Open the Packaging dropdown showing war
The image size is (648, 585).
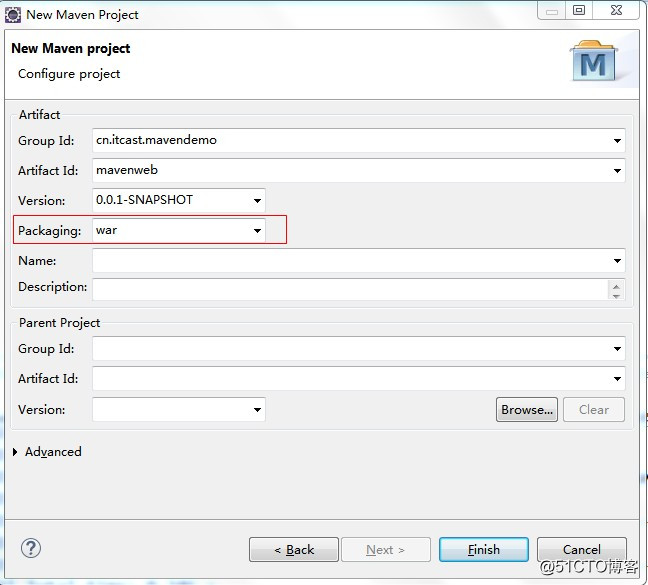pos(257,231)
